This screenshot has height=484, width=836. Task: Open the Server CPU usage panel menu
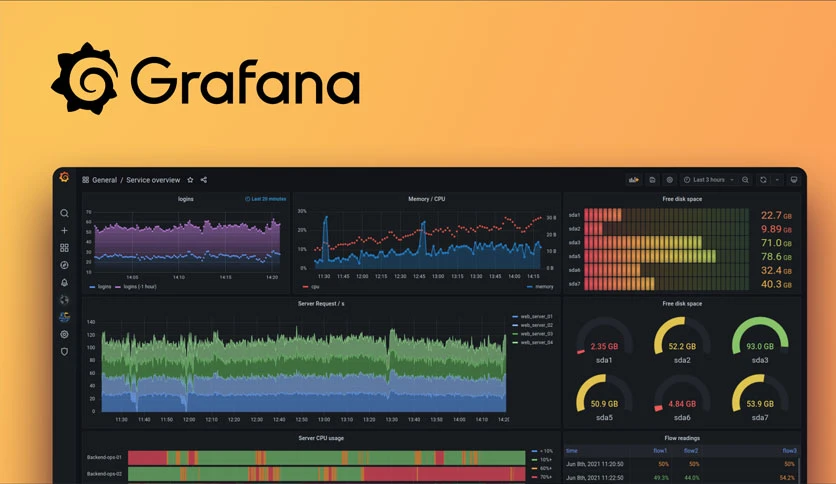tap(321, 438)
